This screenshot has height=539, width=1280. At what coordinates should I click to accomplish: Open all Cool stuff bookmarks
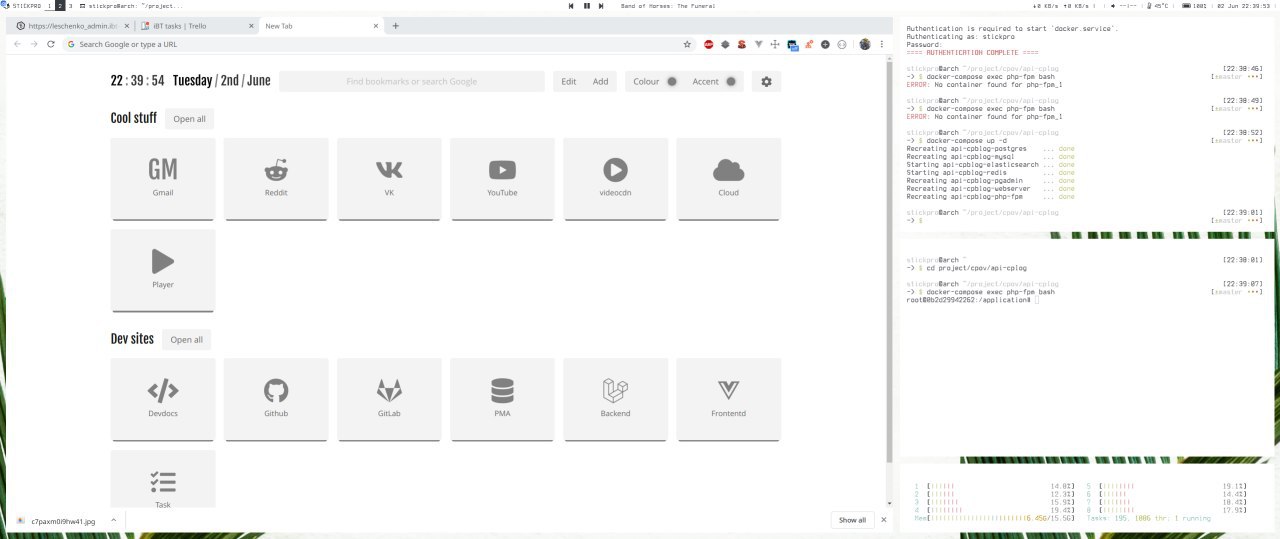pyautogui.click(x=189, y=119)
